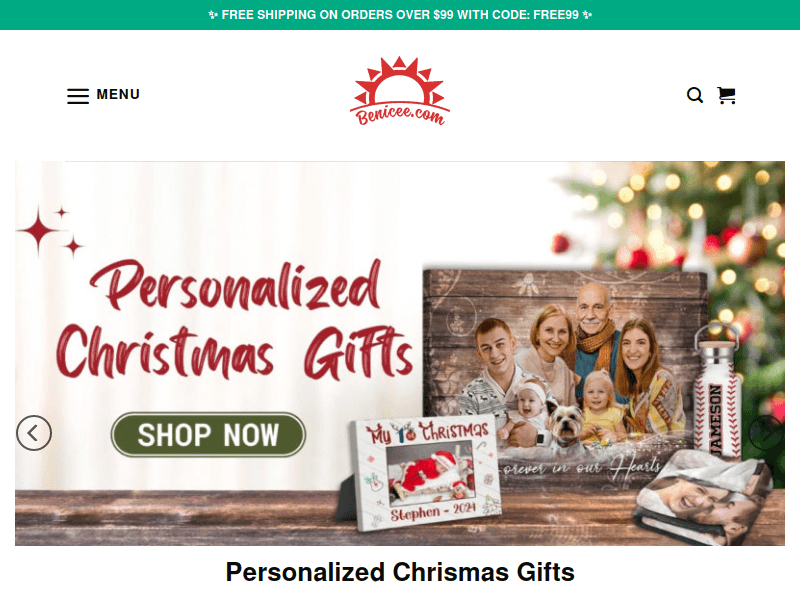The image size is (800, 600).
Task: Click the family portrait canvas in banner
Action: coord(565,376)
